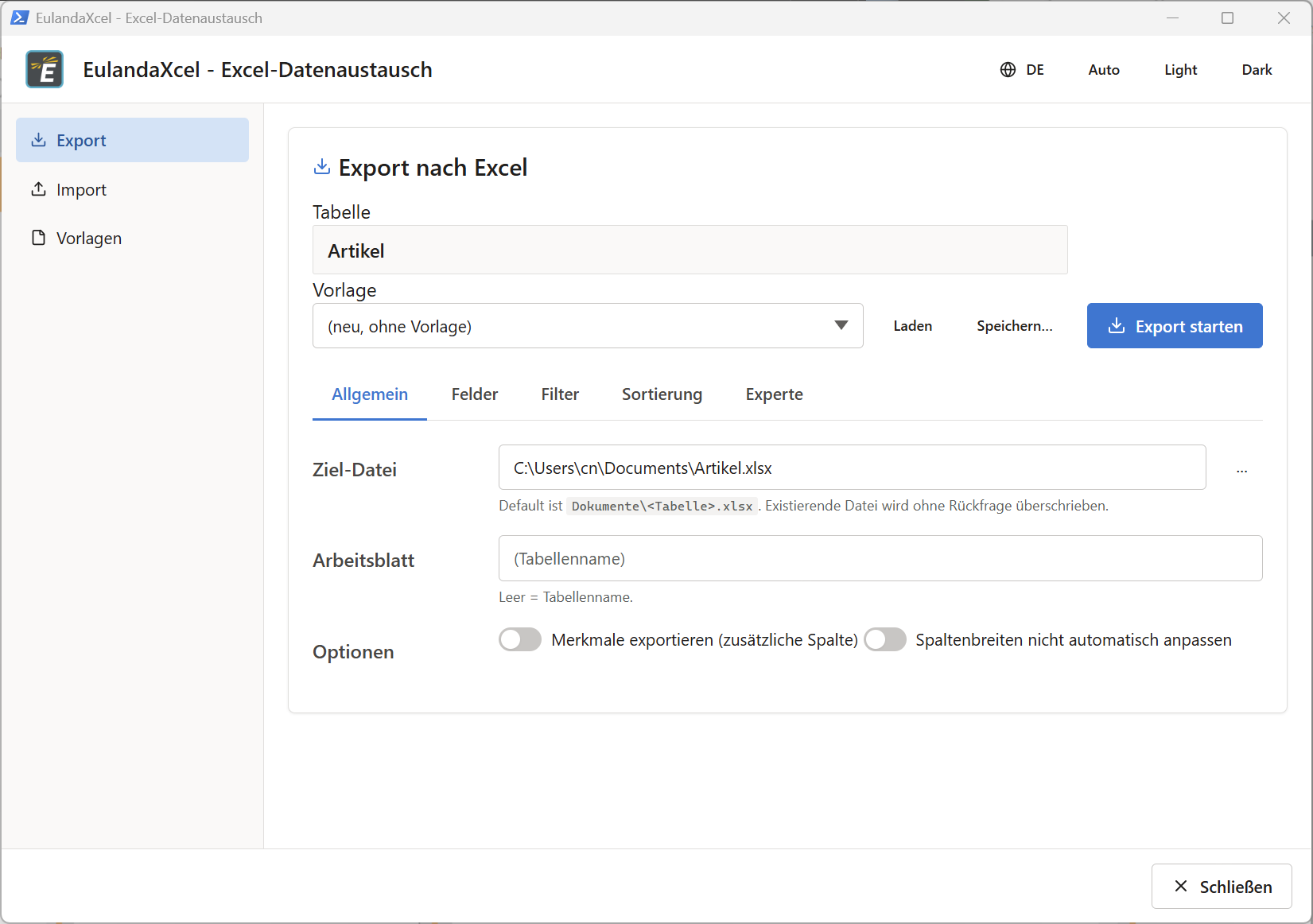Click the Merkmale exportieren (zusätzliche Spalte) label

[x=705, y=640]
